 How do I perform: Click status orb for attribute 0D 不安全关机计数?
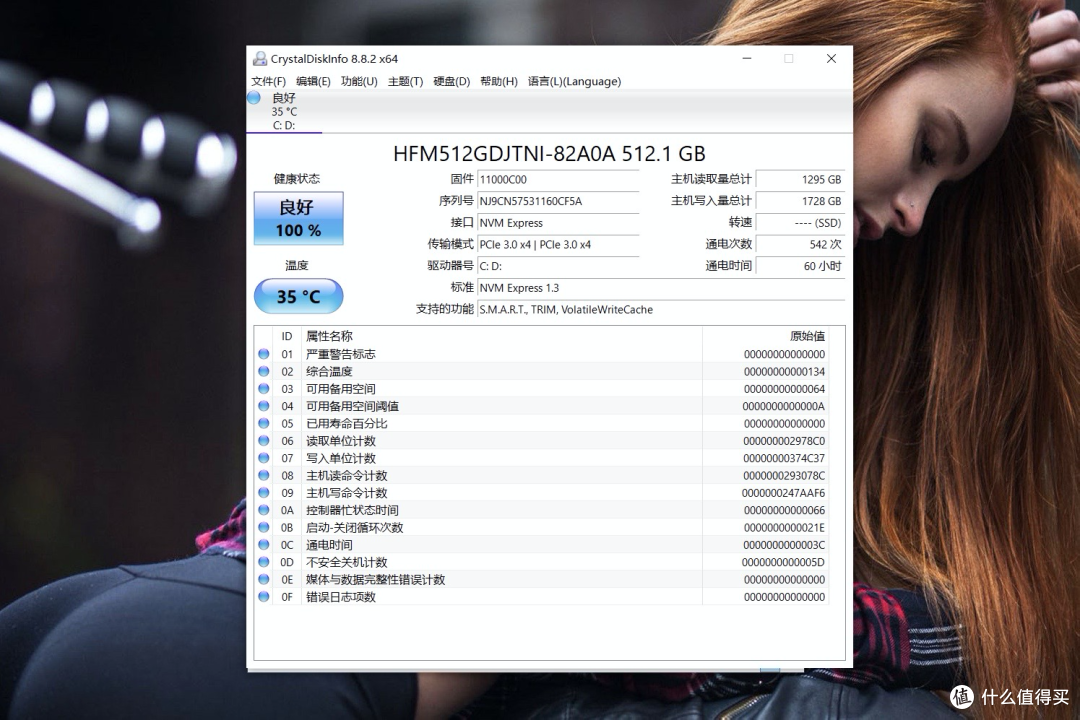[x=264, y=562]
